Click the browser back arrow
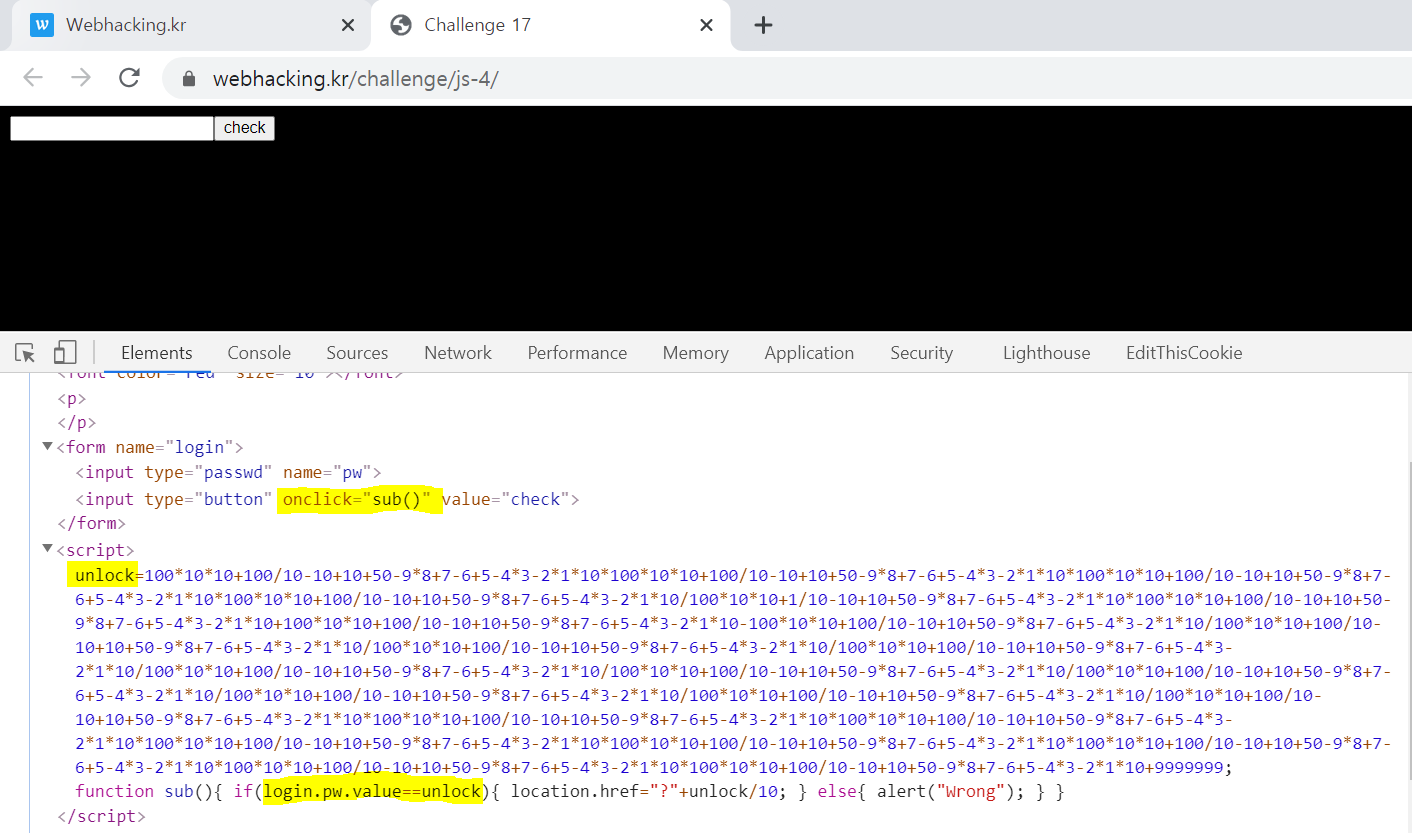 (x=33, y=78)
